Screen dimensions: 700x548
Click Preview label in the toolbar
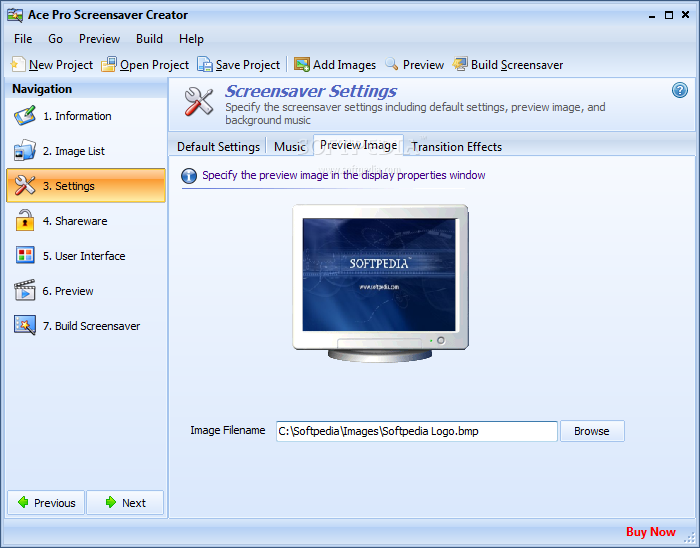click(423, 65)
